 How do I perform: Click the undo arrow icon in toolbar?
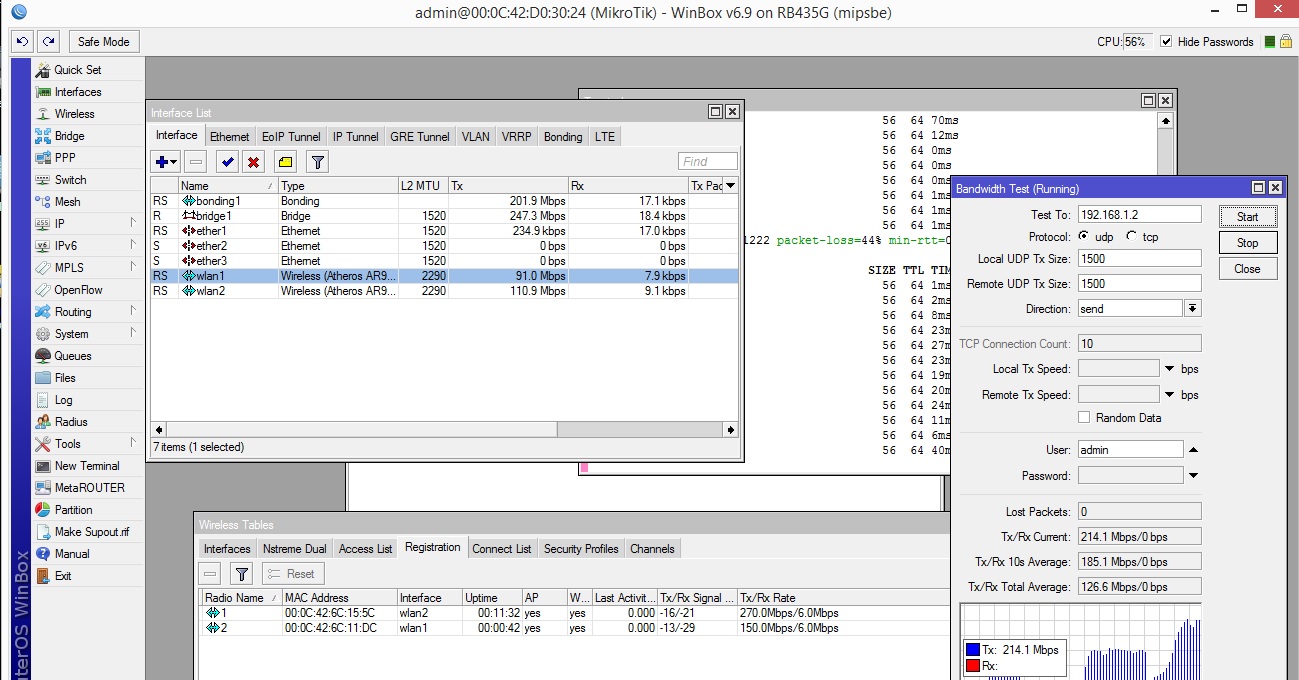[x=22, y=42]
